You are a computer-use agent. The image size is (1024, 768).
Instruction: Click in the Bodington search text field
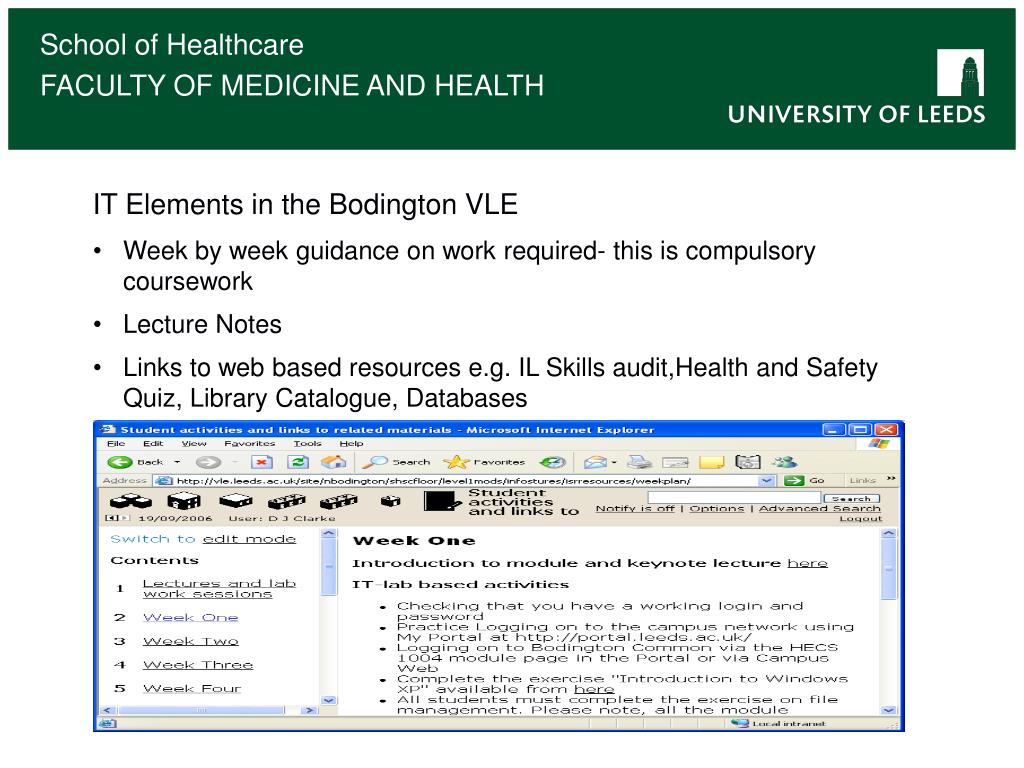[733, 498]
